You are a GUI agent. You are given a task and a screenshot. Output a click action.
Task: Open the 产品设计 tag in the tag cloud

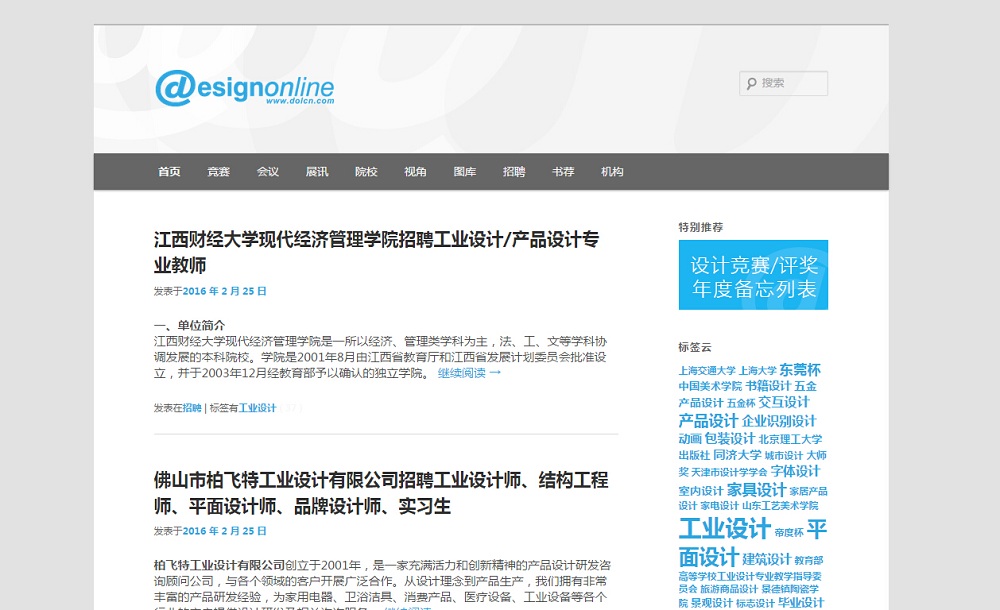[708, 420]
